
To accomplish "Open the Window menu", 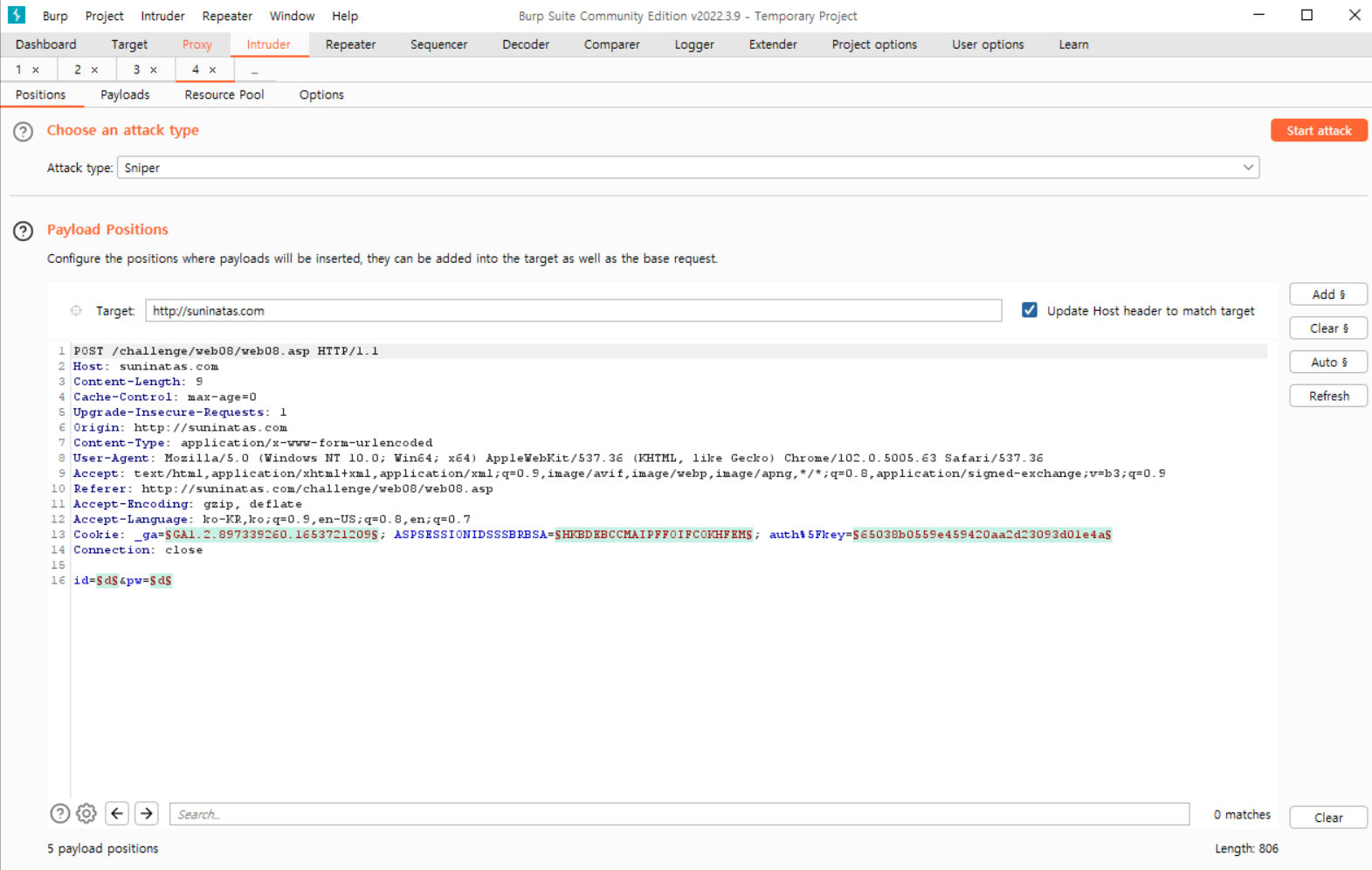I will [292, 16].
